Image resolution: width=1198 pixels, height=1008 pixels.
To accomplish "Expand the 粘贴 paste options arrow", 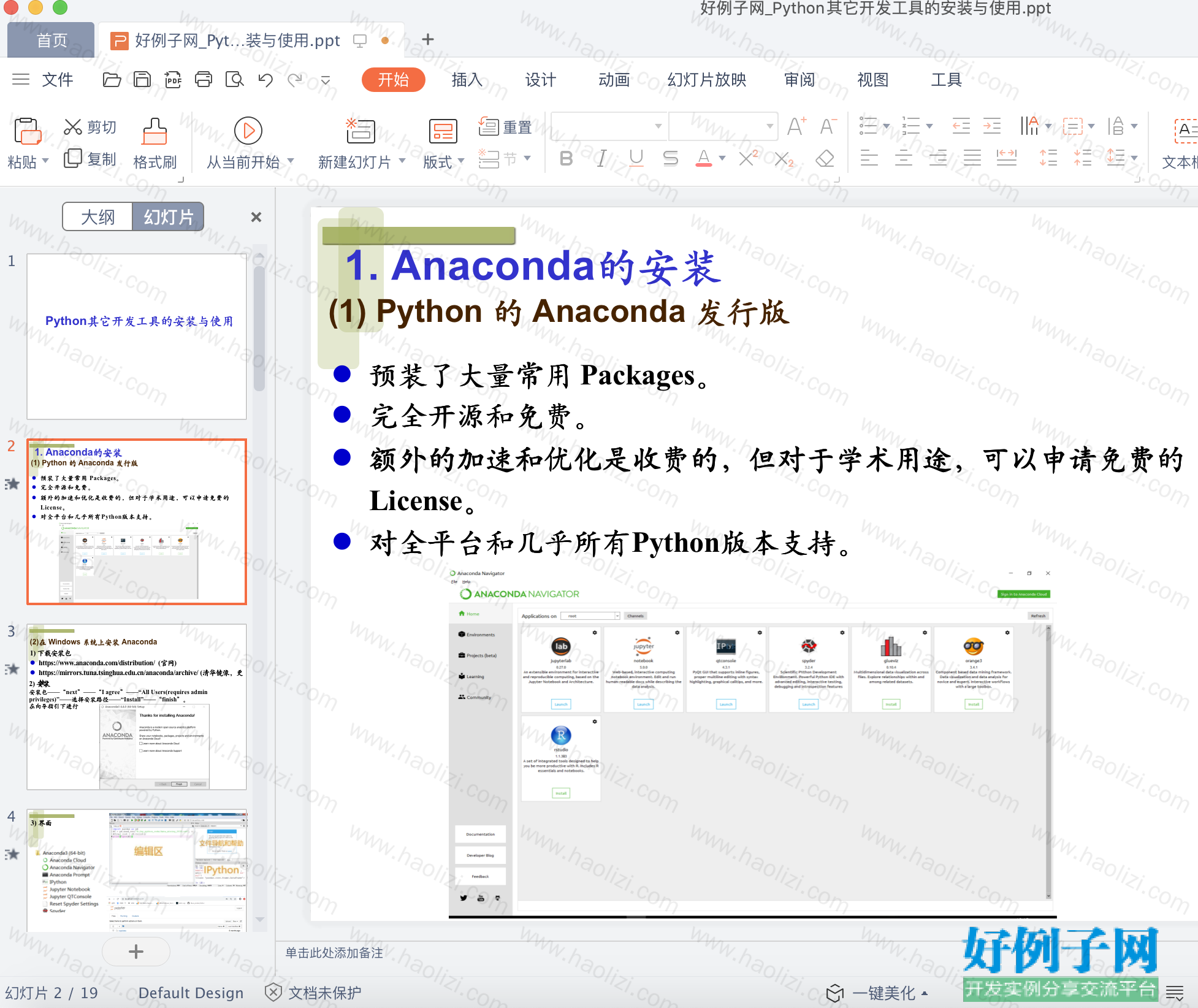I will coord(45,162).
